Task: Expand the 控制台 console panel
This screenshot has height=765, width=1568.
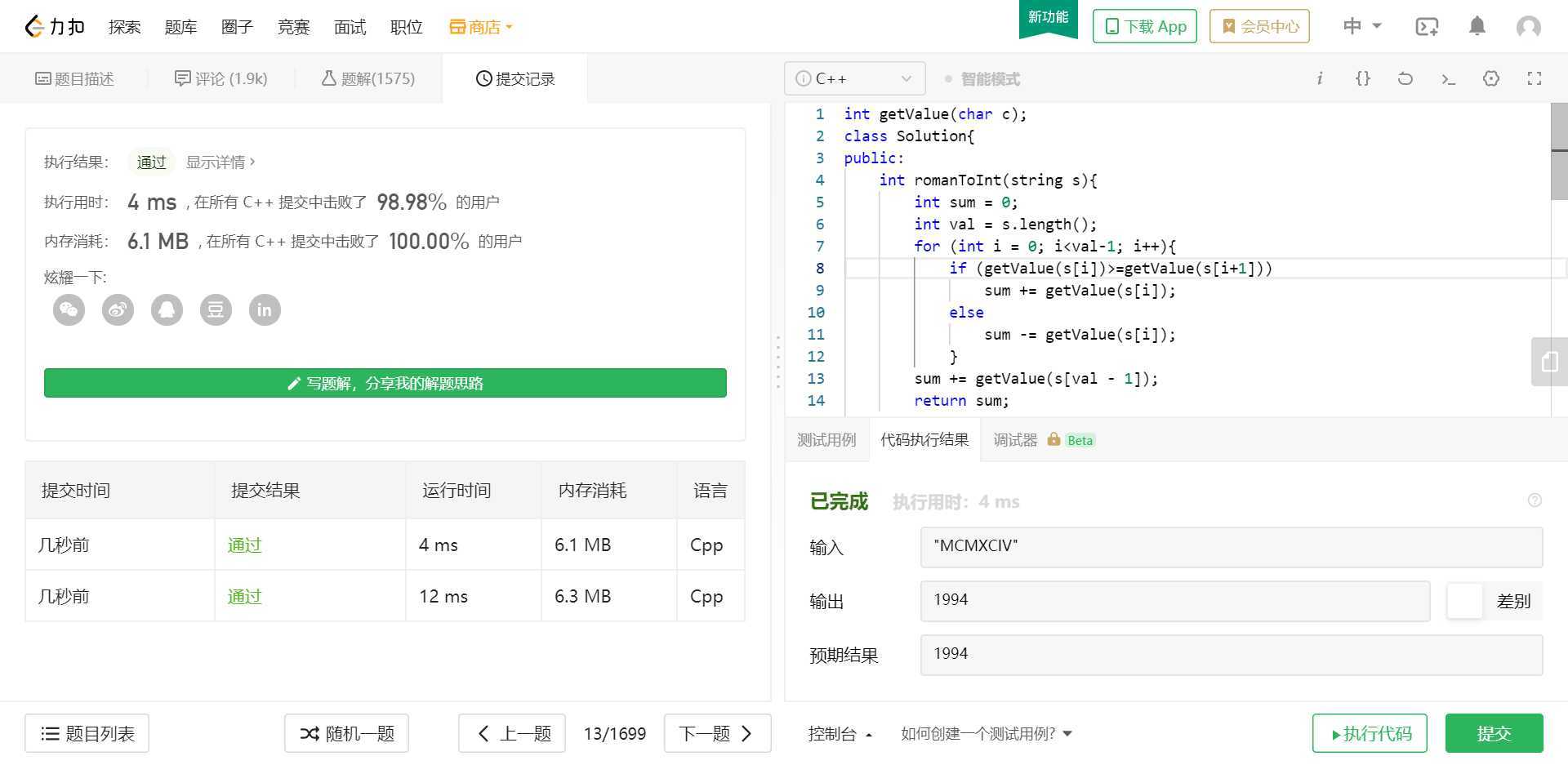Action: tap(840, 733)
